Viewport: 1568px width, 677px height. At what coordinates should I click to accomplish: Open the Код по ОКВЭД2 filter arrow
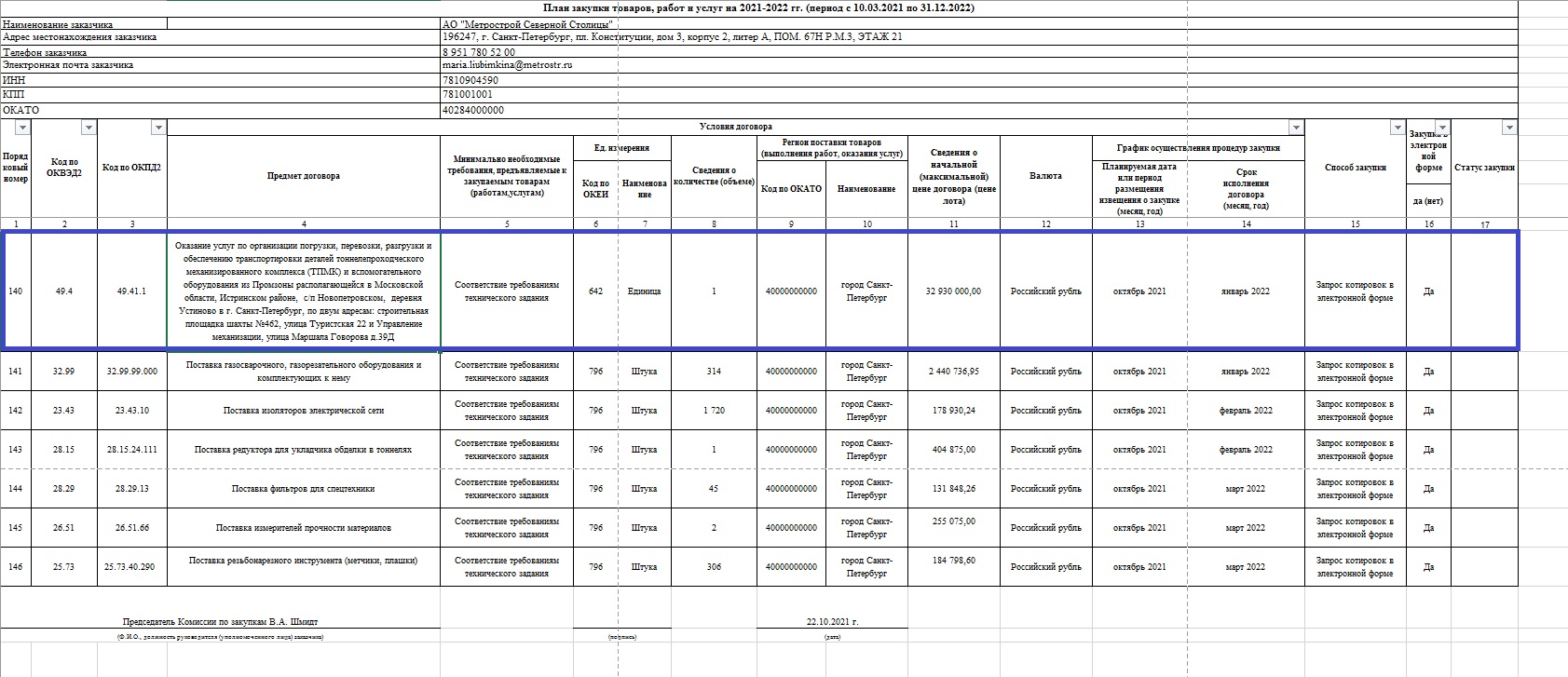coord(89,128)
